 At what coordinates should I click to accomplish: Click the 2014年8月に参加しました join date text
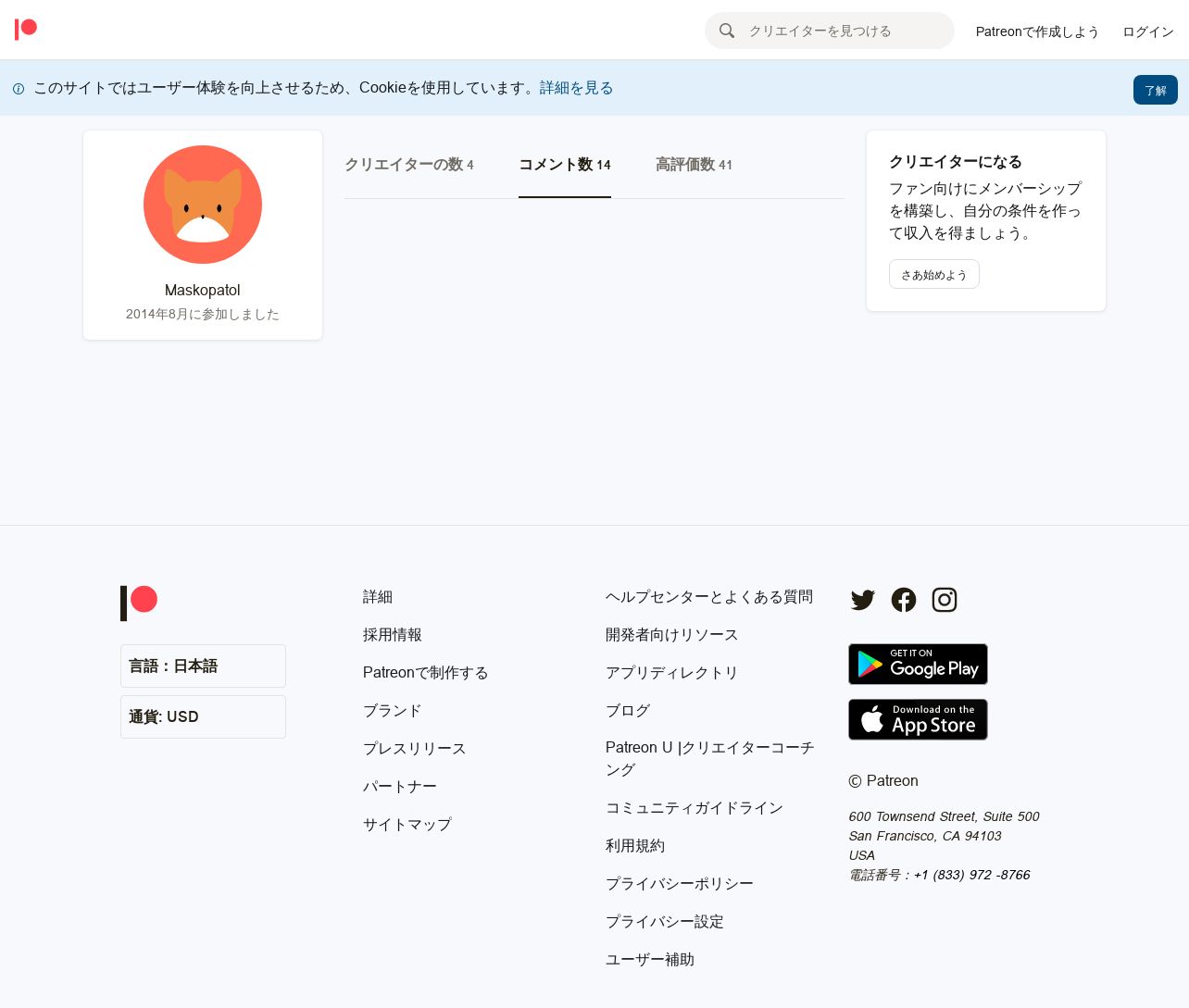point(203,315)
